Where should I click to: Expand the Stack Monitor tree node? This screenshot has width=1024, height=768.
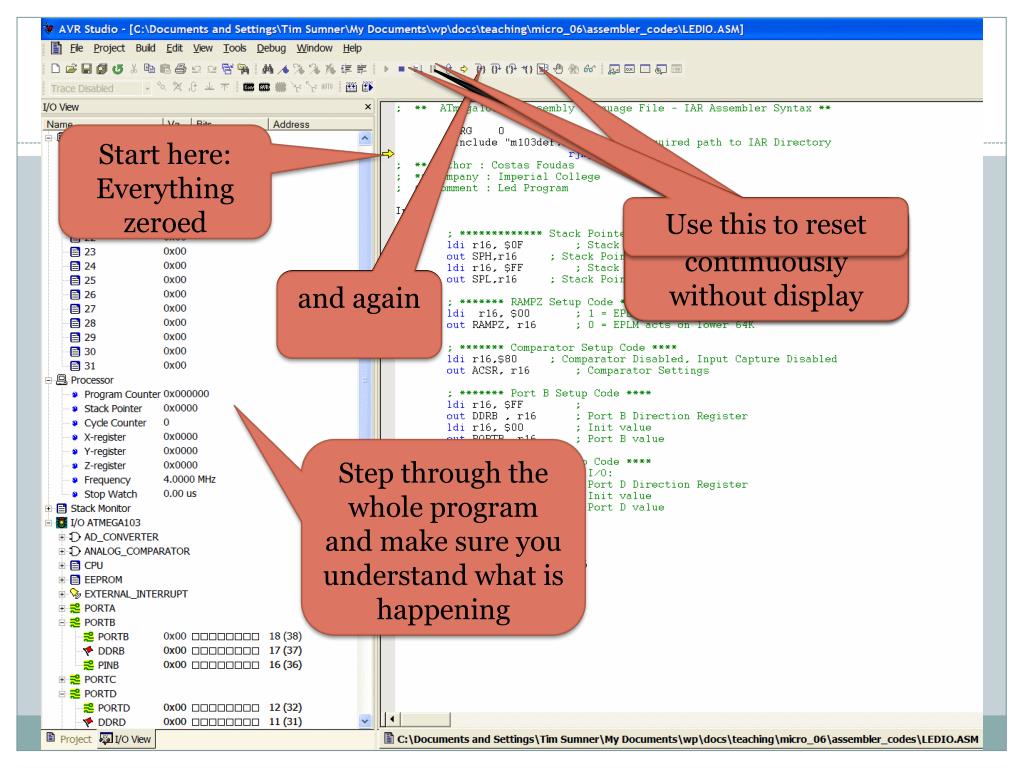tap(48, 508)
